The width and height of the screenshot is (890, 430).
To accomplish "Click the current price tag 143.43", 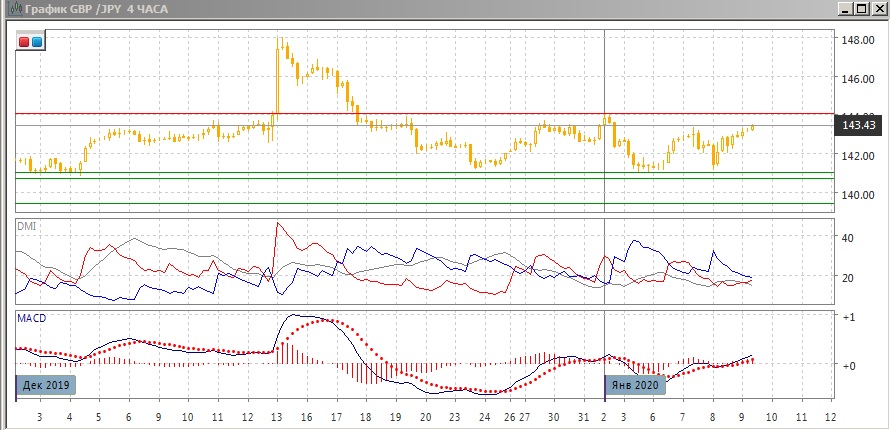I will 859,126.
